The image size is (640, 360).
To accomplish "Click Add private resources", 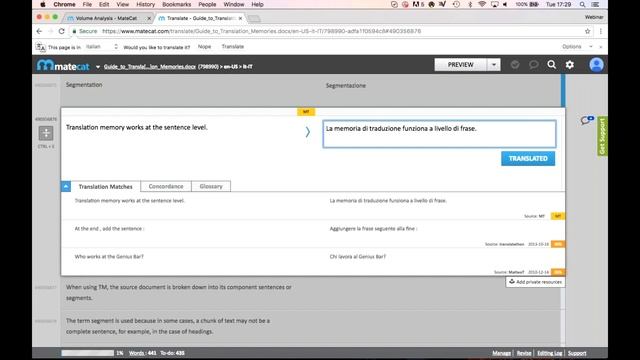I will tap(536, 282).
